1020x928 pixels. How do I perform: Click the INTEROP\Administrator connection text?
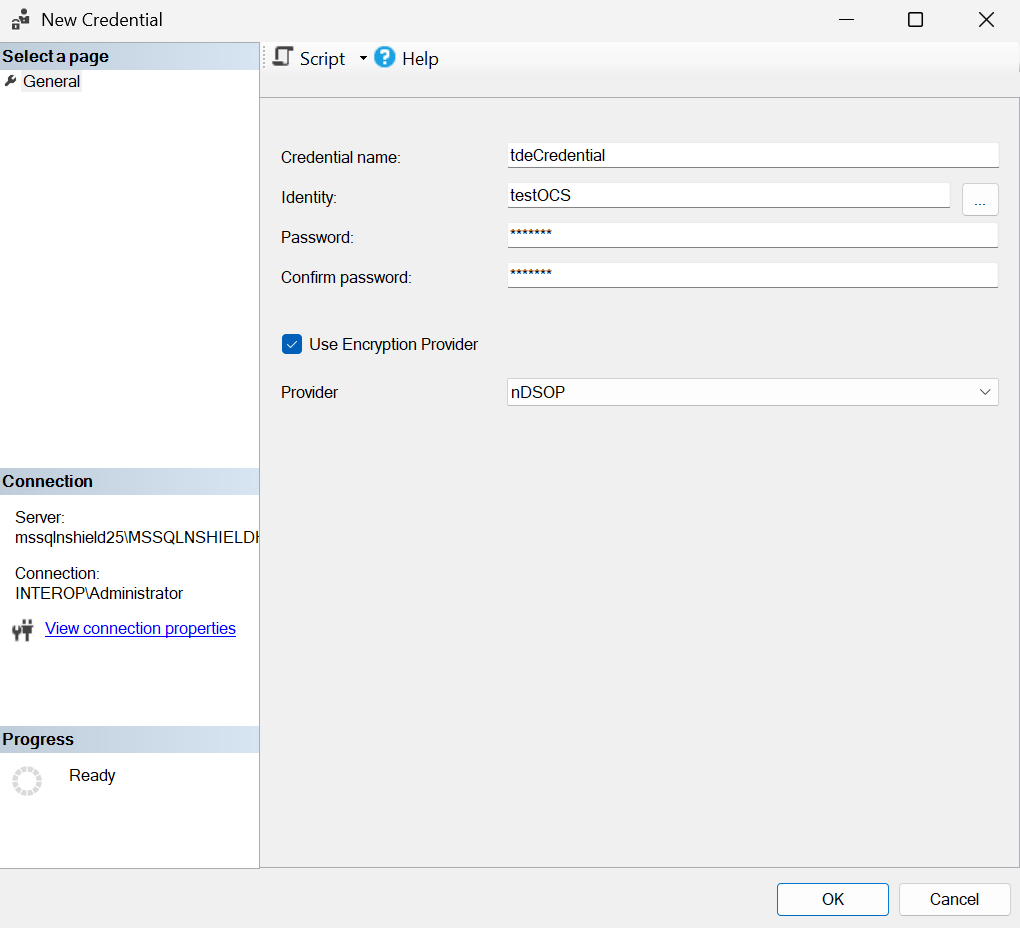(x=99, y=593)
